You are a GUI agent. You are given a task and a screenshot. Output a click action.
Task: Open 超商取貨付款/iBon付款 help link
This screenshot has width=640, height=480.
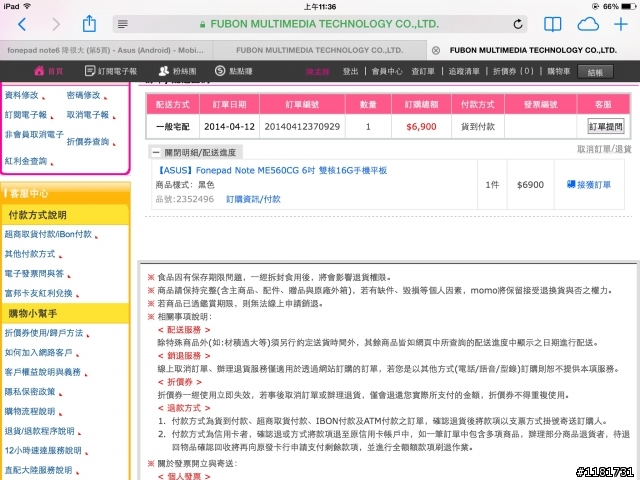(x=48, y=234)
